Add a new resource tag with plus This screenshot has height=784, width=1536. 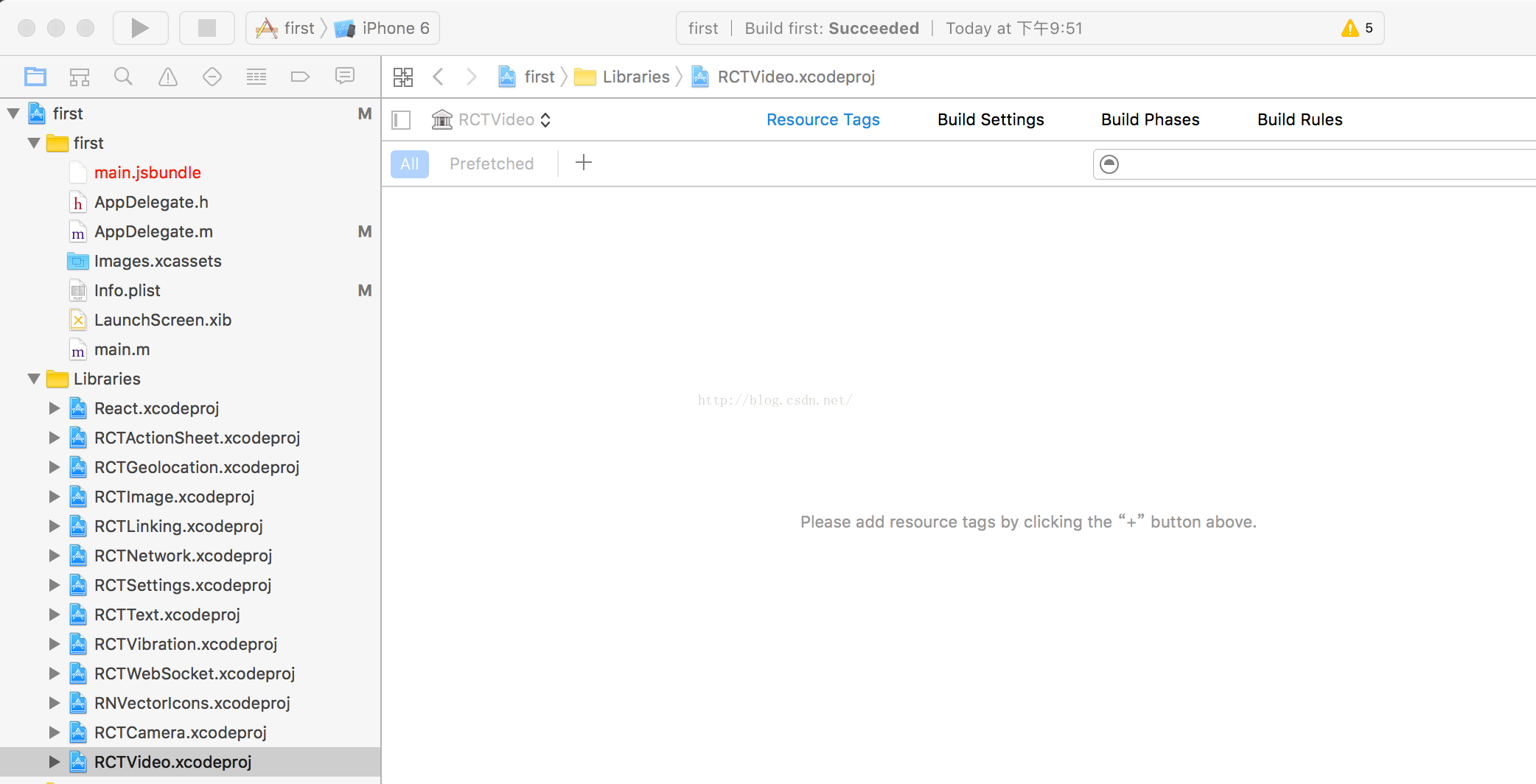(x=584, y=163)
